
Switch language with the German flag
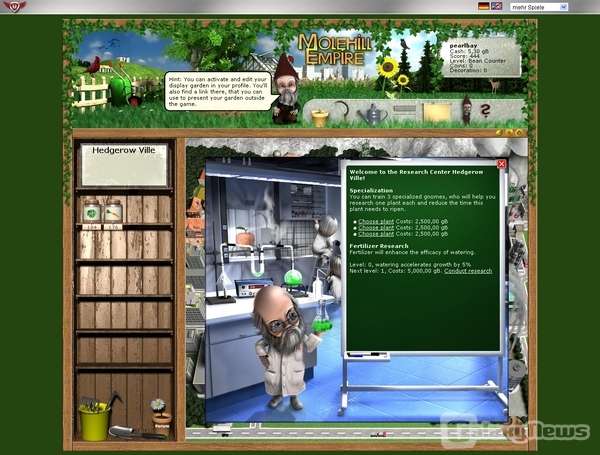(485, 6)
